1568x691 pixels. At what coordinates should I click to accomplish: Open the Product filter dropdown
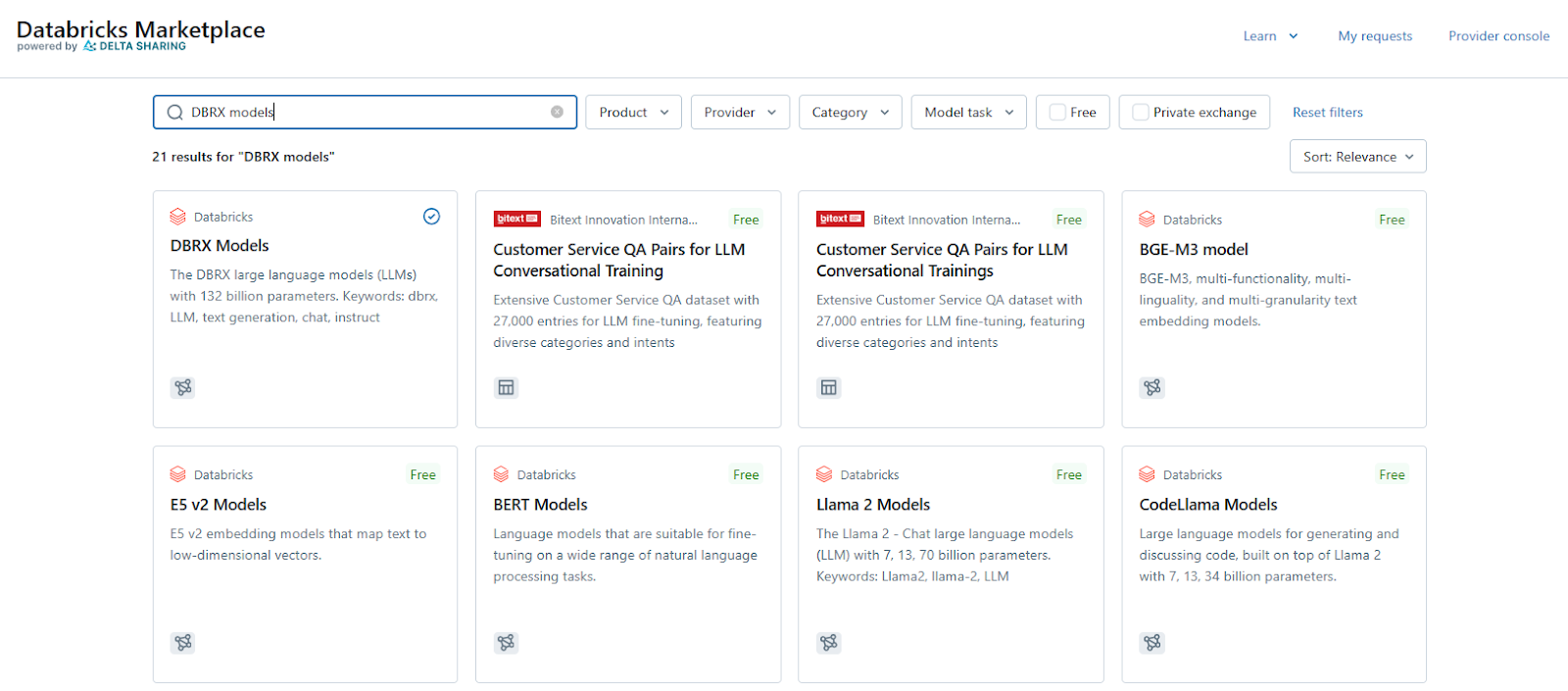633,113
